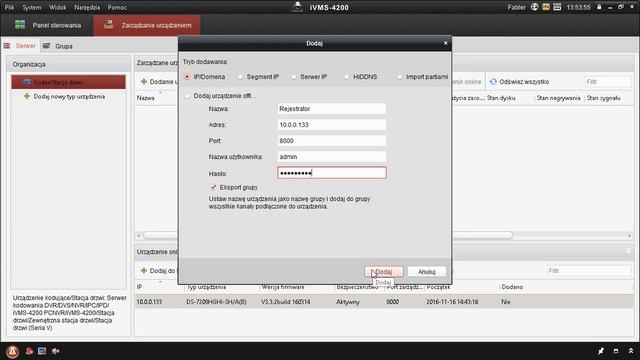Click the globe network icon in title bar
640x360 pixels.
(x=534, y=7)
